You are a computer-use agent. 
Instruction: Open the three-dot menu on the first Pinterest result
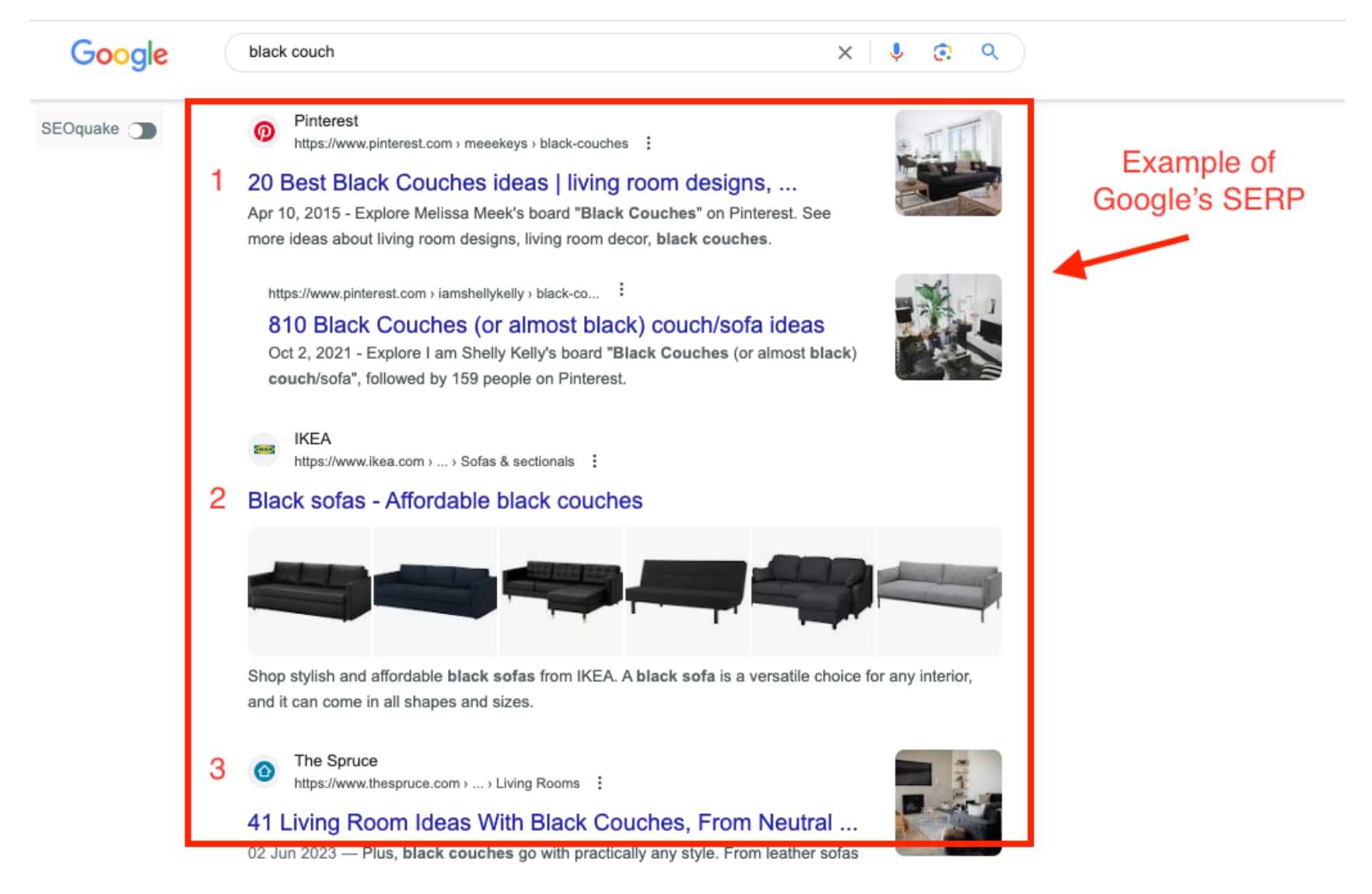[648, 143]
